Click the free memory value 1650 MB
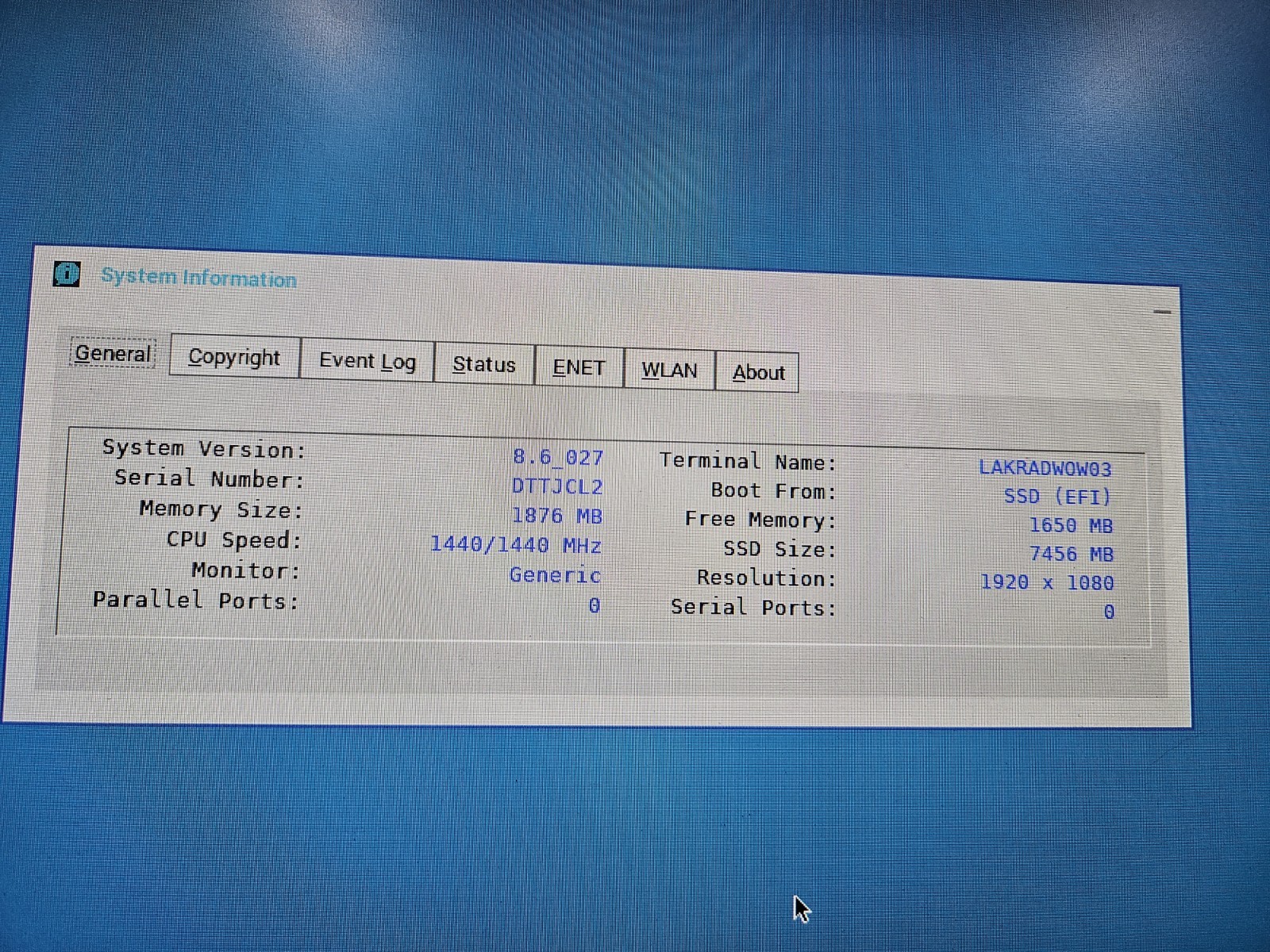 [1072, 525]
